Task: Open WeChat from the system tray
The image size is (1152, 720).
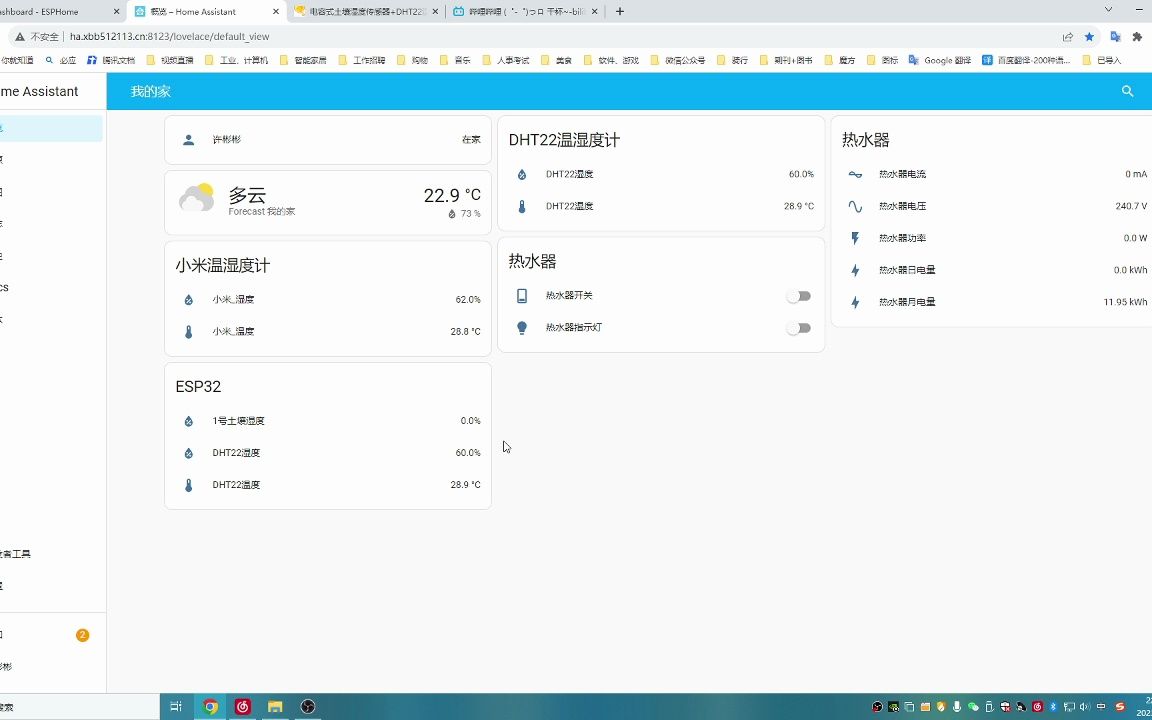Action: tap(971, 707)
